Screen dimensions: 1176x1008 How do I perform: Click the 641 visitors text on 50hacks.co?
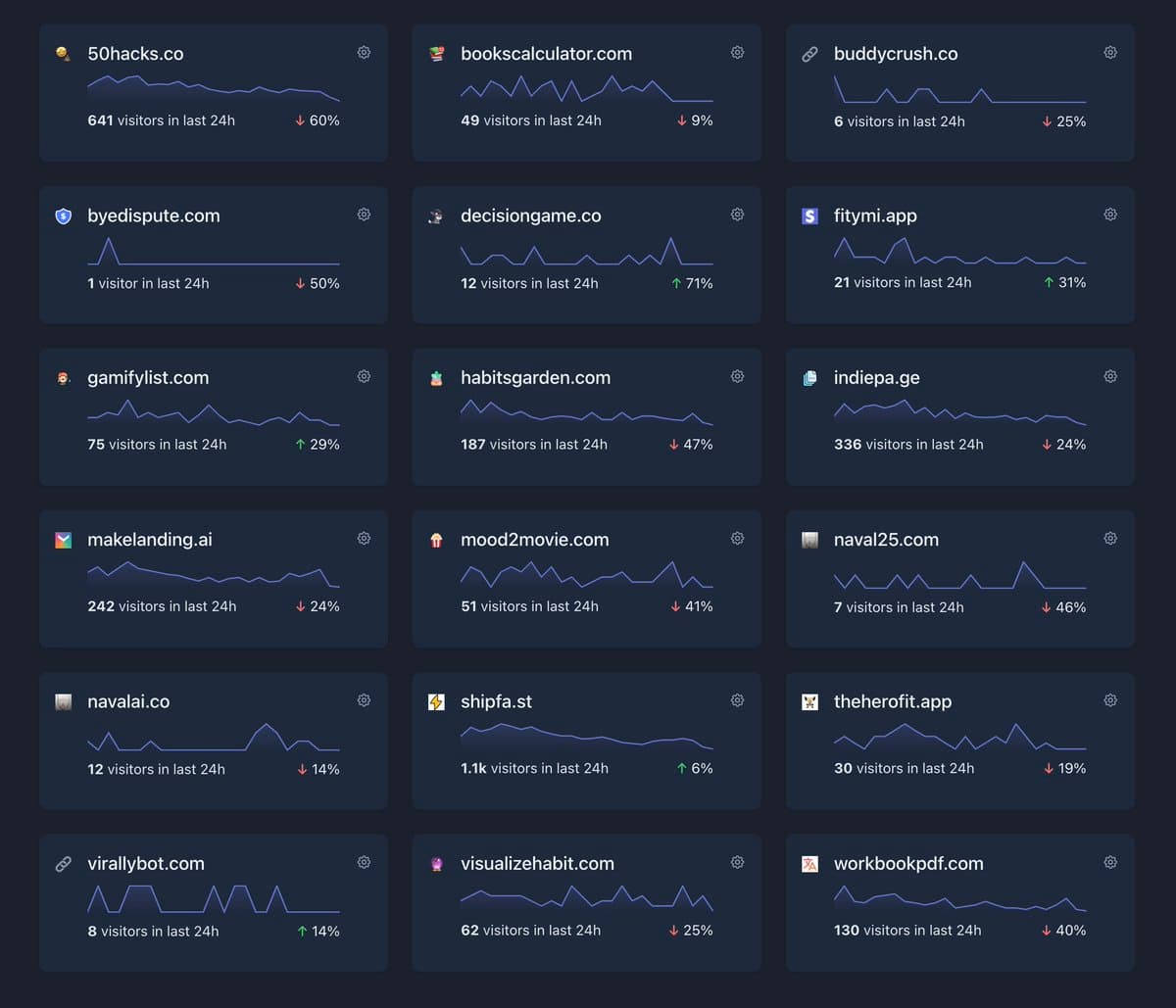pos(161,120)
